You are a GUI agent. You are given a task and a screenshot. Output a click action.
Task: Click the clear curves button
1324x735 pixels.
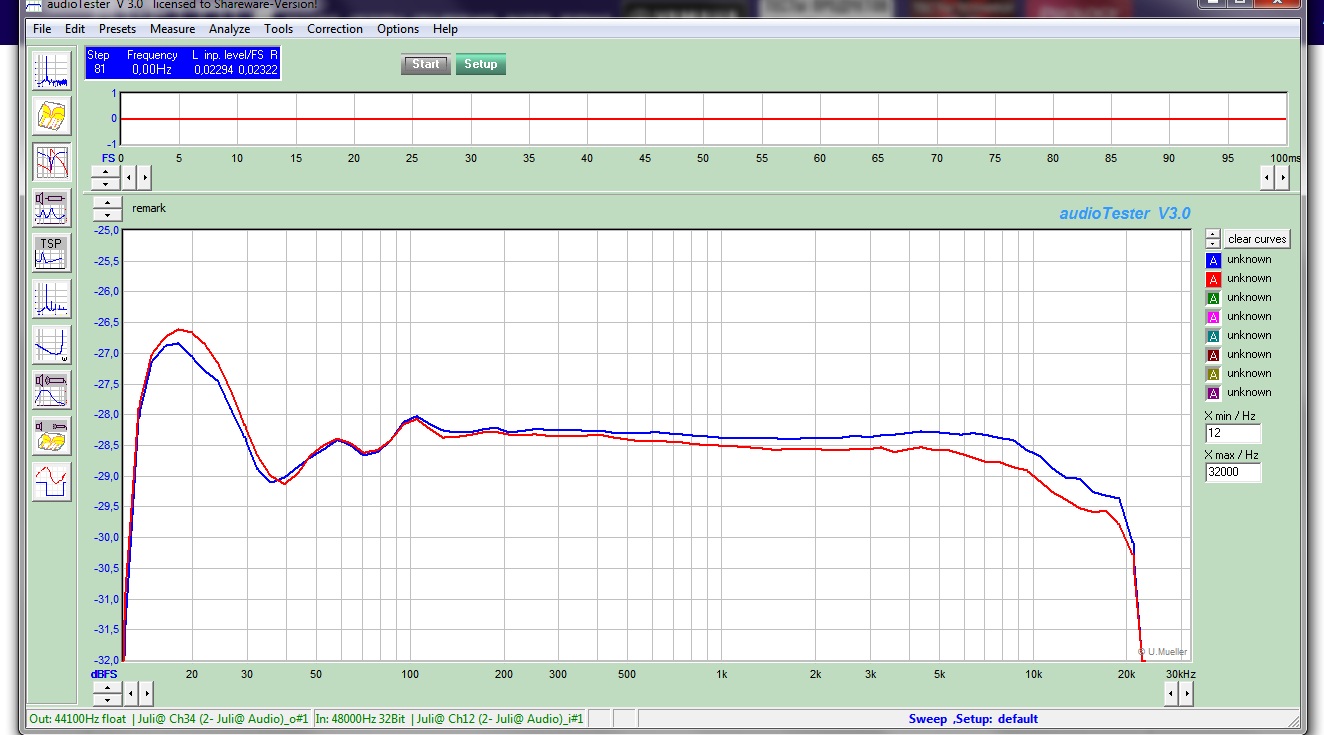[1258, 239]
